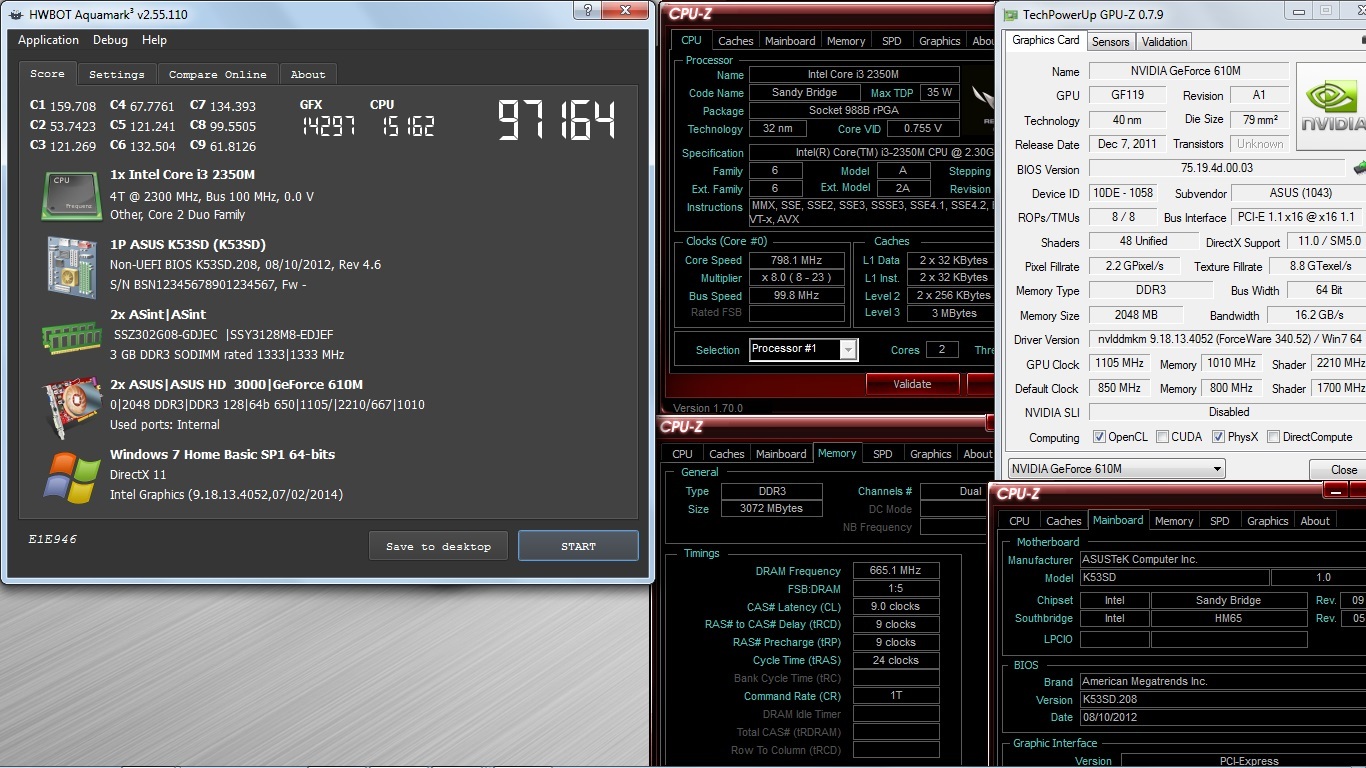Open About tab in CPU-Z mainboard window
1366x768 pixels.
click(x=1315, y=521)
